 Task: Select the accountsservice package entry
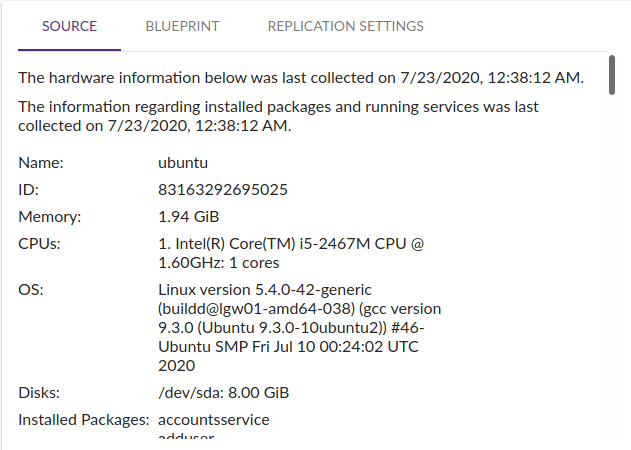(214, 420)
